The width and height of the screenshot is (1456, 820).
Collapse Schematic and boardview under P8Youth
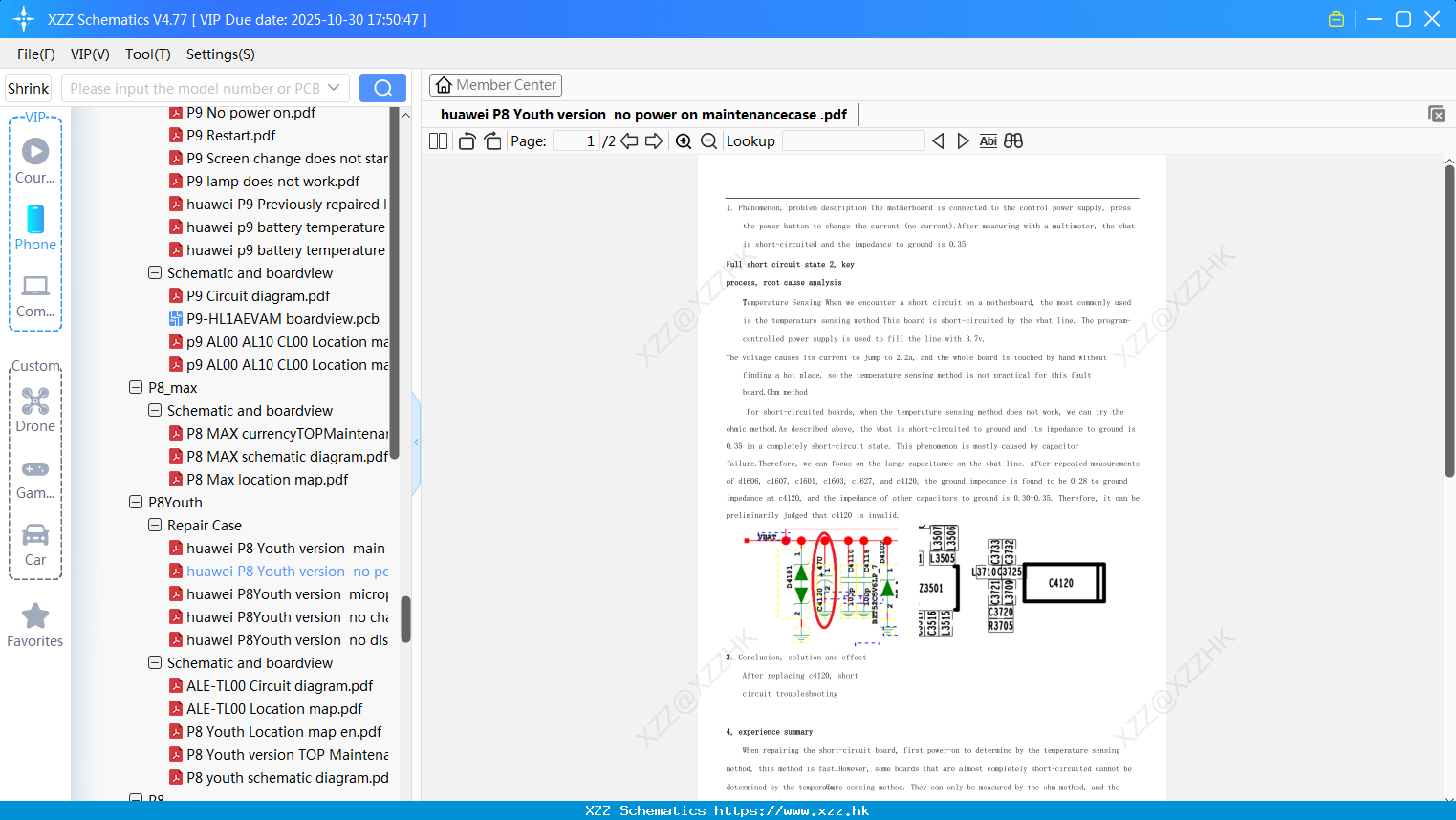155,662
